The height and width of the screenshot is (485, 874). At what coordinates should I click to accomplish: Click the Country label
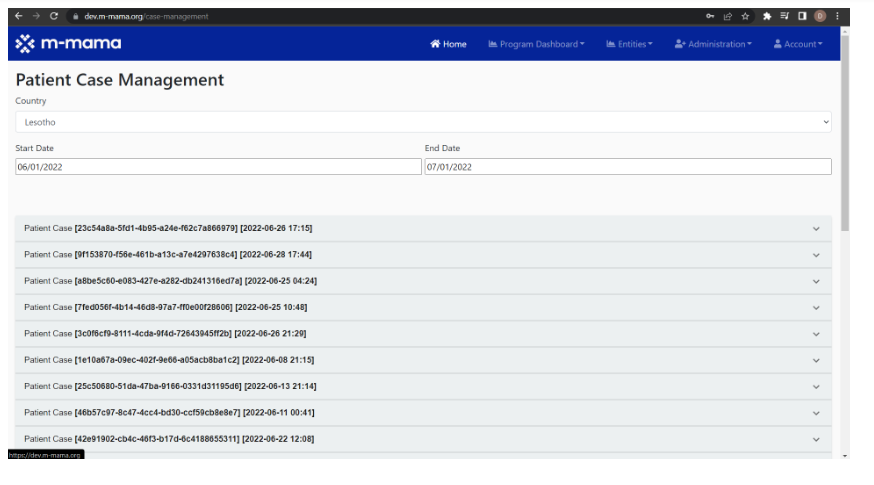31,101
